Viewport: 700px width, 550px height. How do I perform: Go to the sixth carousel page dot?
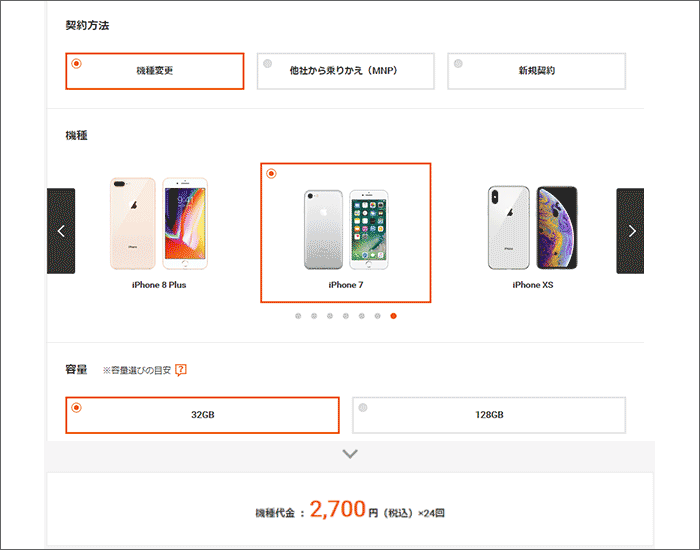pos(377,316)
